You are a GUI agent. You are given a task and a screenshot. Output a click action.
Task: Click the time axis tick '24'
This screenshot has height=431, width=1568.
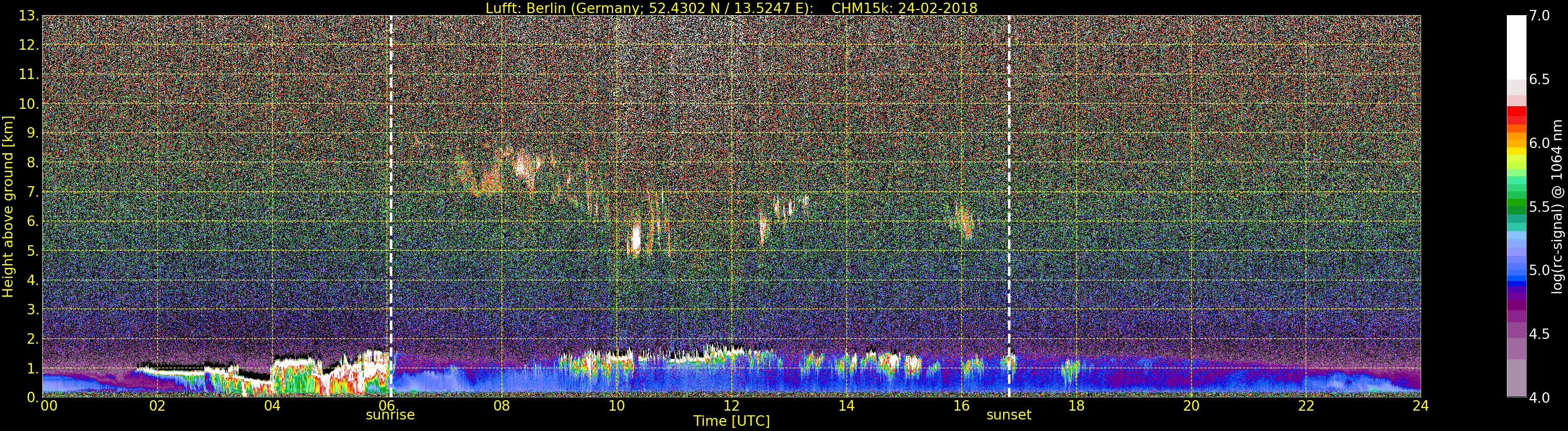[1421, 406]
